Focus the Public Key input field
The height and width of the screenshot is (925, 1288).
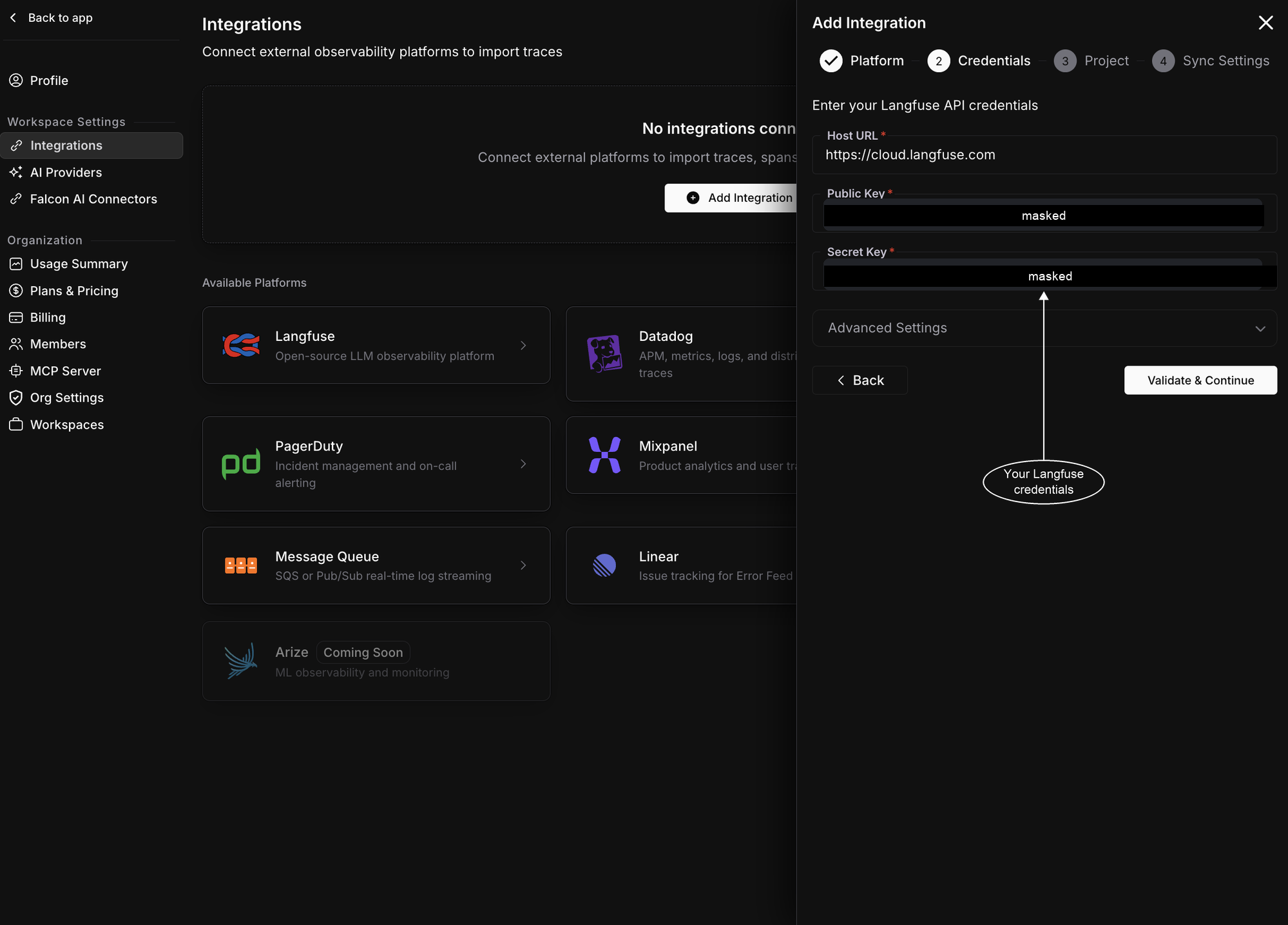(1044, 215)
